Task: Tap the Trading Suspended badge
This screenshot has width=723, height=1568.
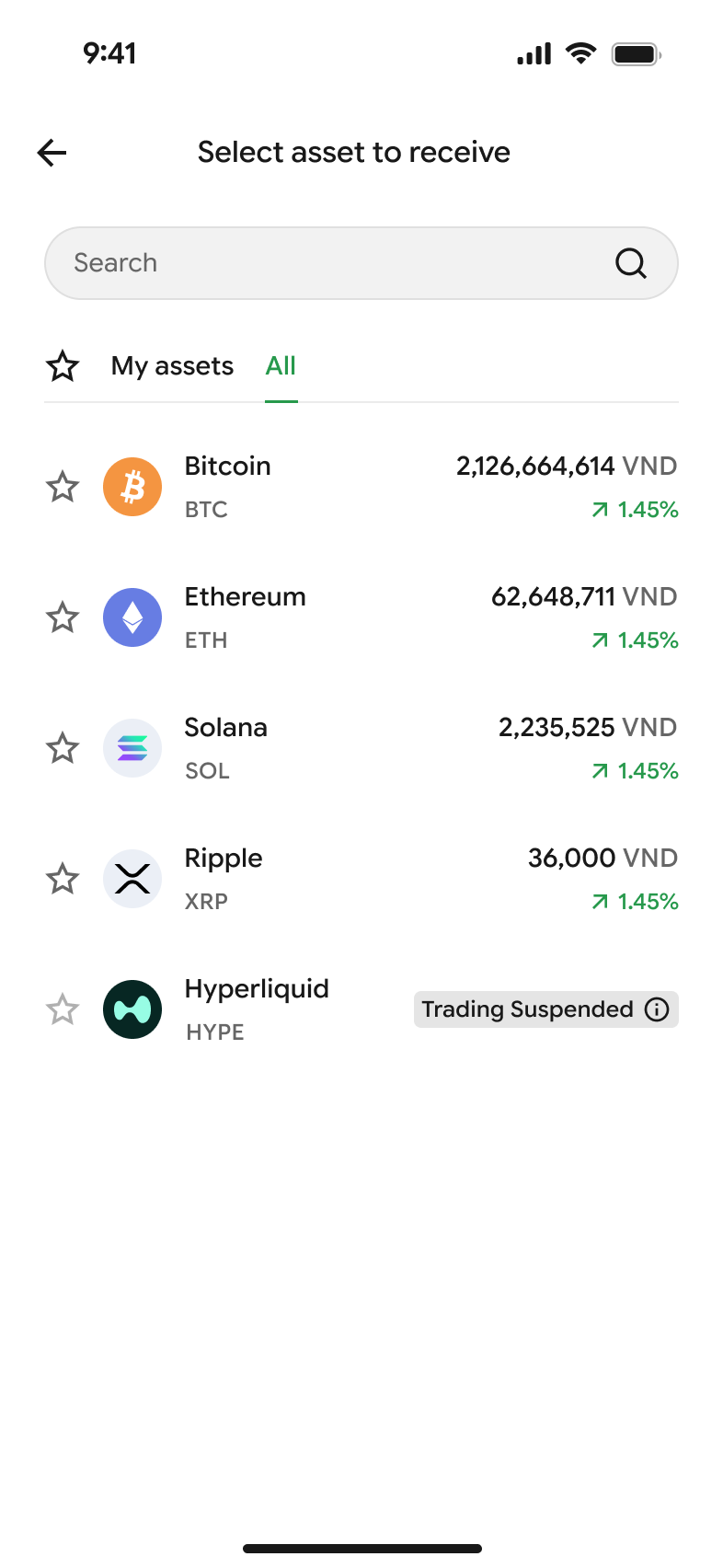Action: [x=546, y=1009]
